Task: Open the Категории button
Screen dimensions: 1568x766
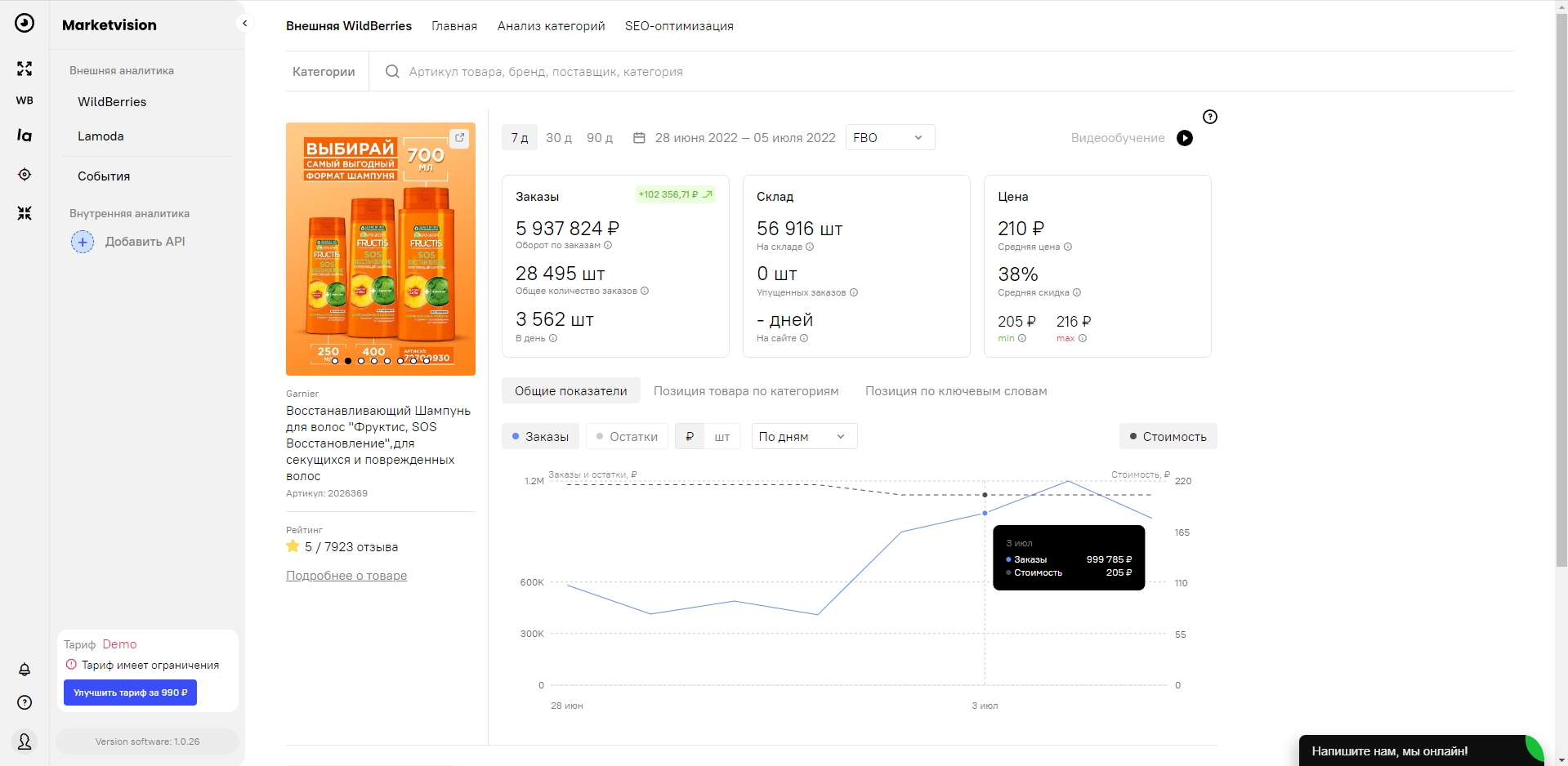Action: point(324,72)
